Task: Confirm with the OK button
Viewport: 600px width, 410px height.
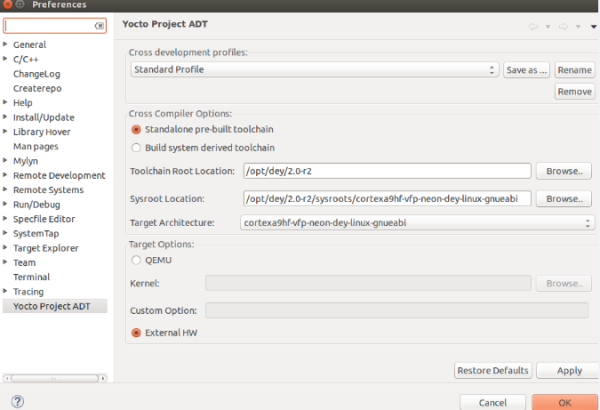Action: 564,403
